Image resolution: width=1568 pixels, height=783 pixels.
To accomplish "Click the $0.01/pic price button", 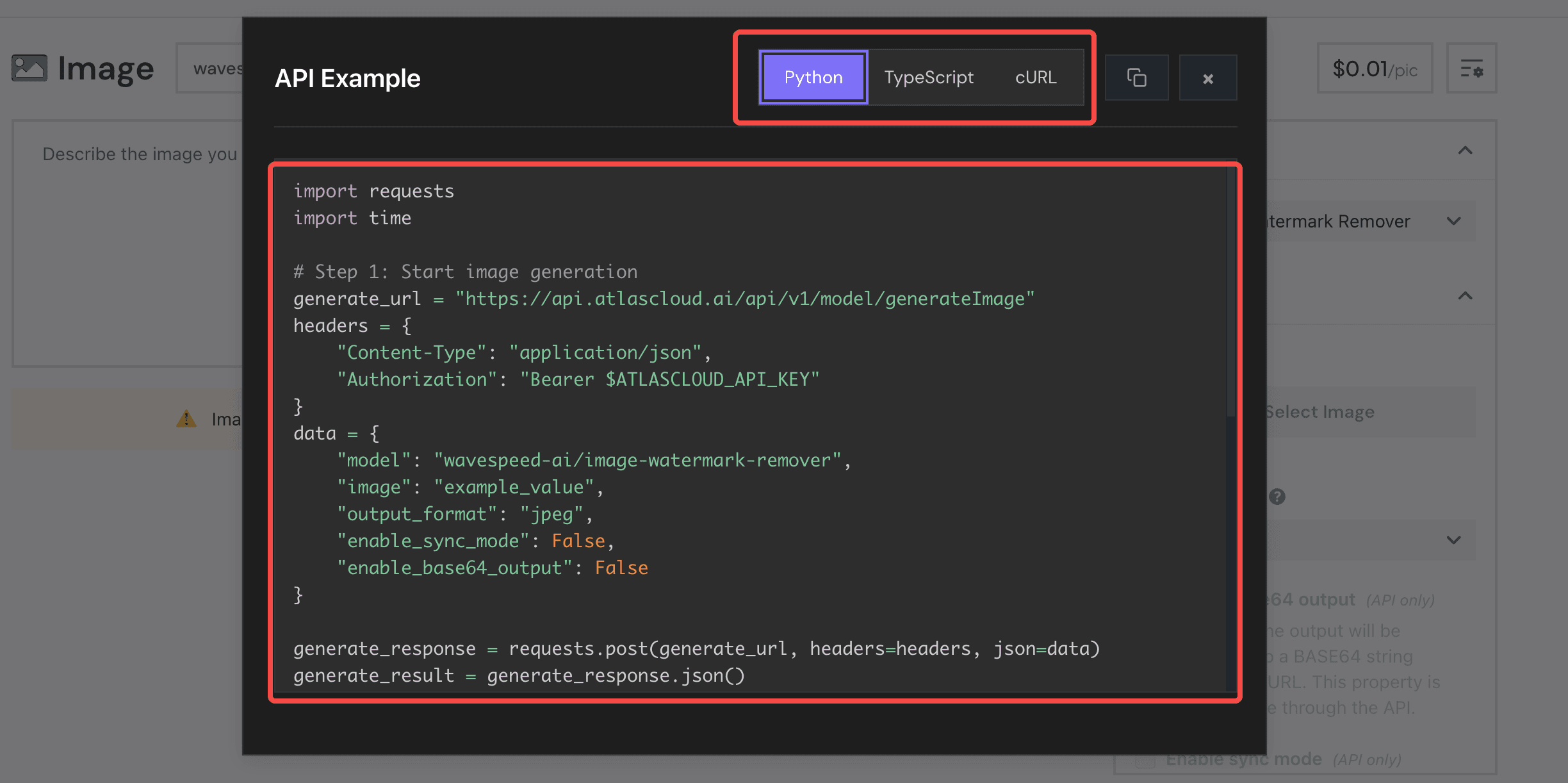I will point(1375,69).
